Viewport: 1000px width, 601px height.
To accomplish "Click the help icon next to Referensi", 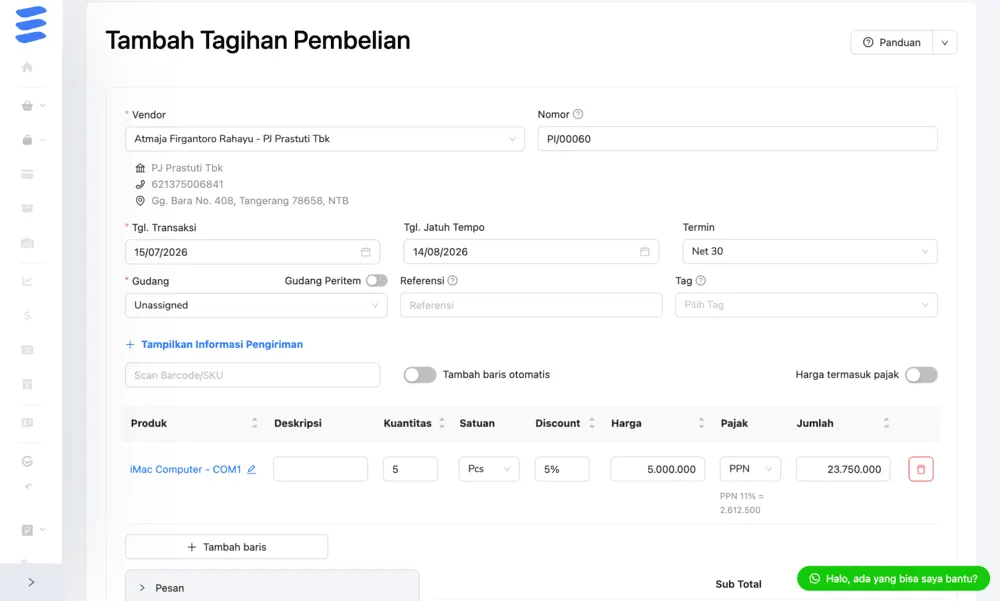I will click(x=452, y=280).
